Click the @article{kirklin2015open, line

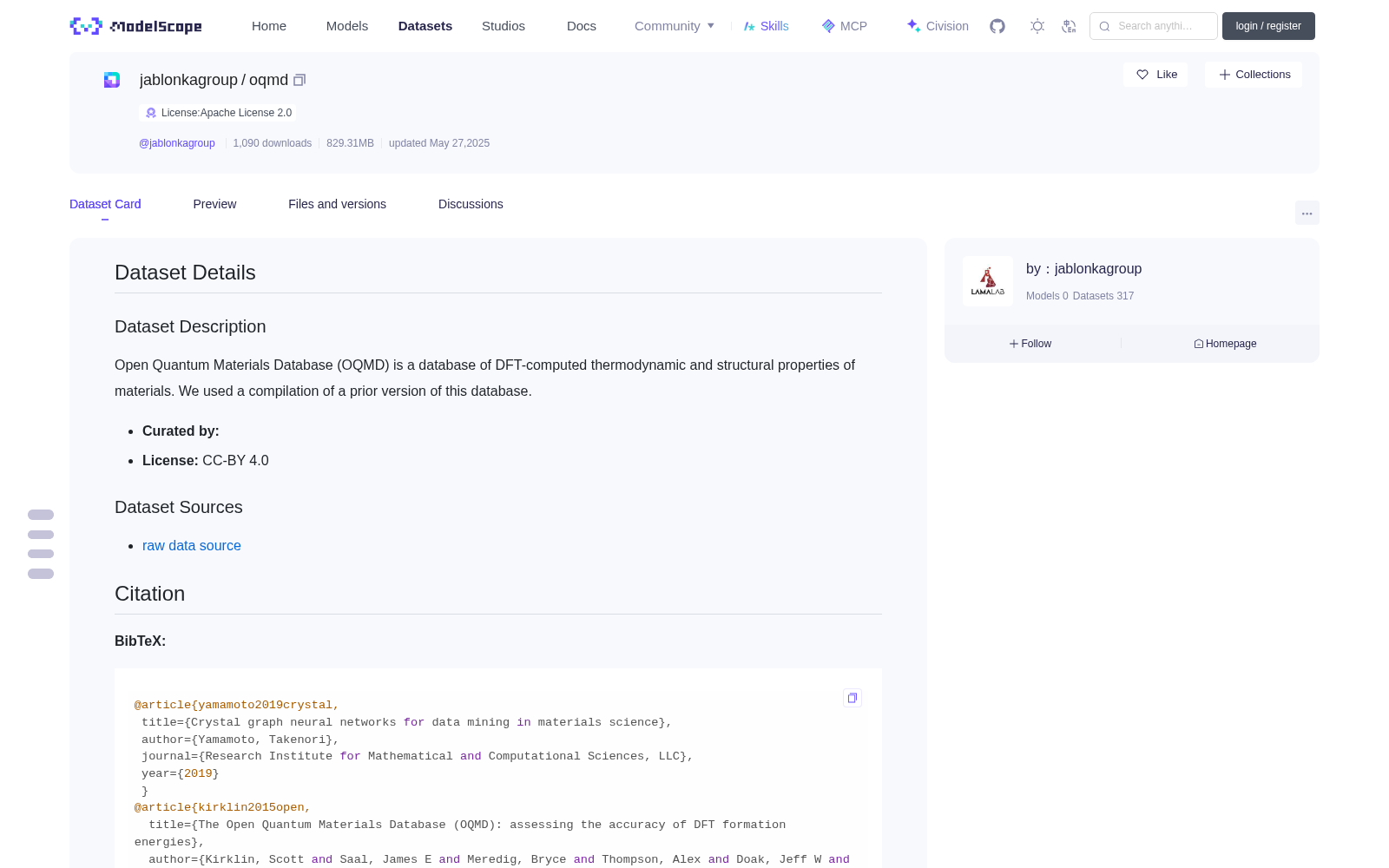tap(222, 807)
